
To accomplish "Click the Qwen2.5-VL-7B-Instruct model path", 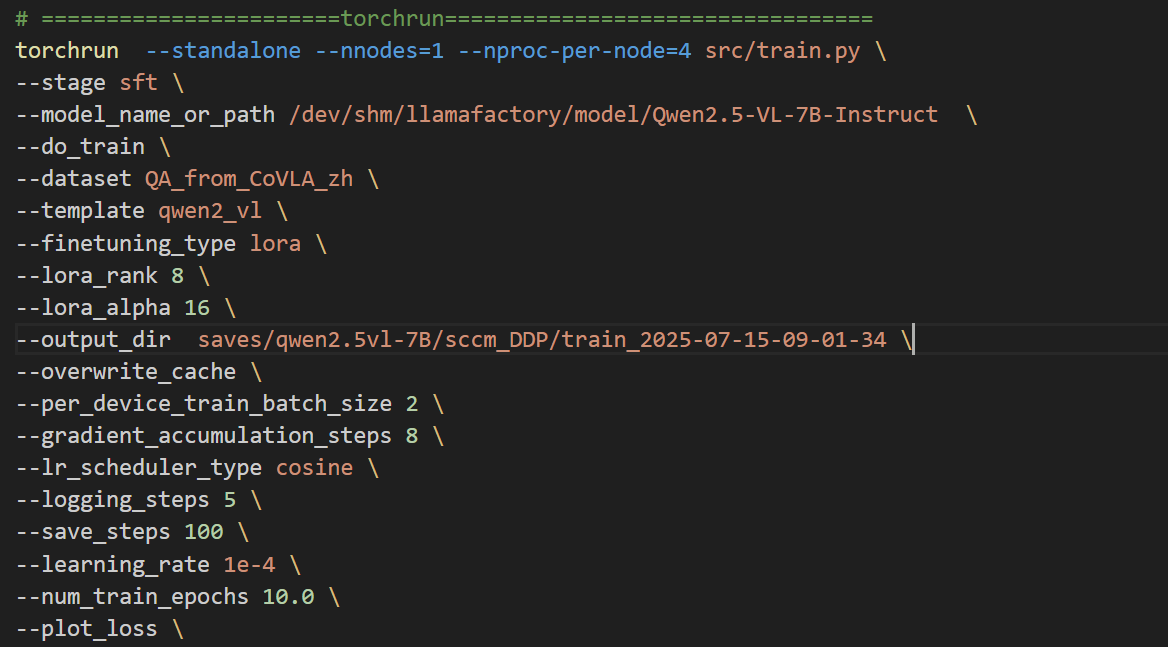I will [x=613, y=115].
